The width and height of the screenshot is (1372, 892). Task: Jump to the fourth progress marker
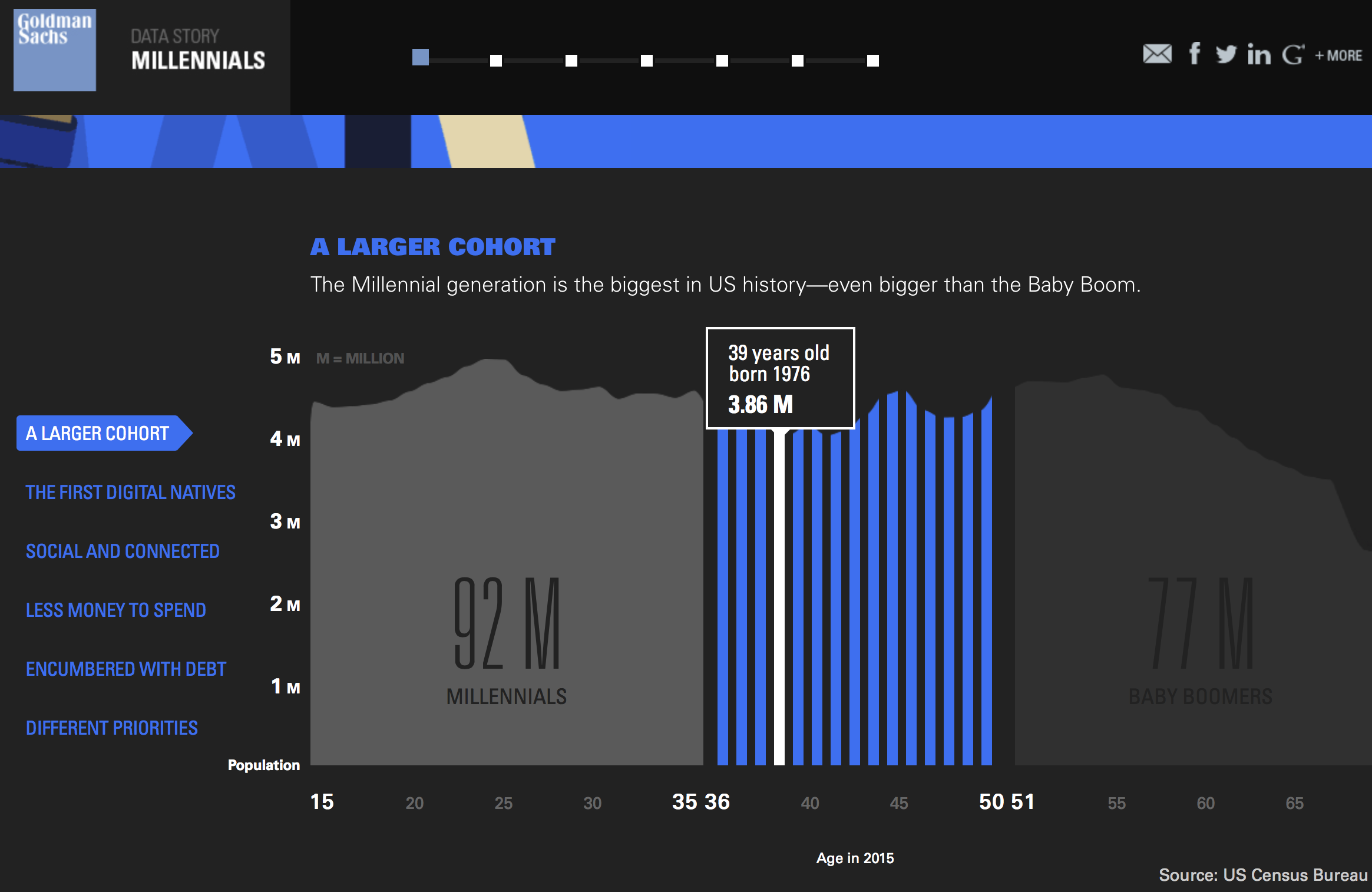click(647, 61)
